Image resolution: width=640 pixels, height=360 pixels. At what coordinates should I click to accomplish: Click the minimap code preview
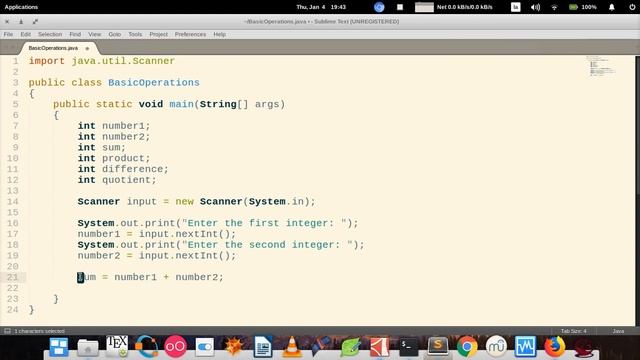(x=601, y=66)
